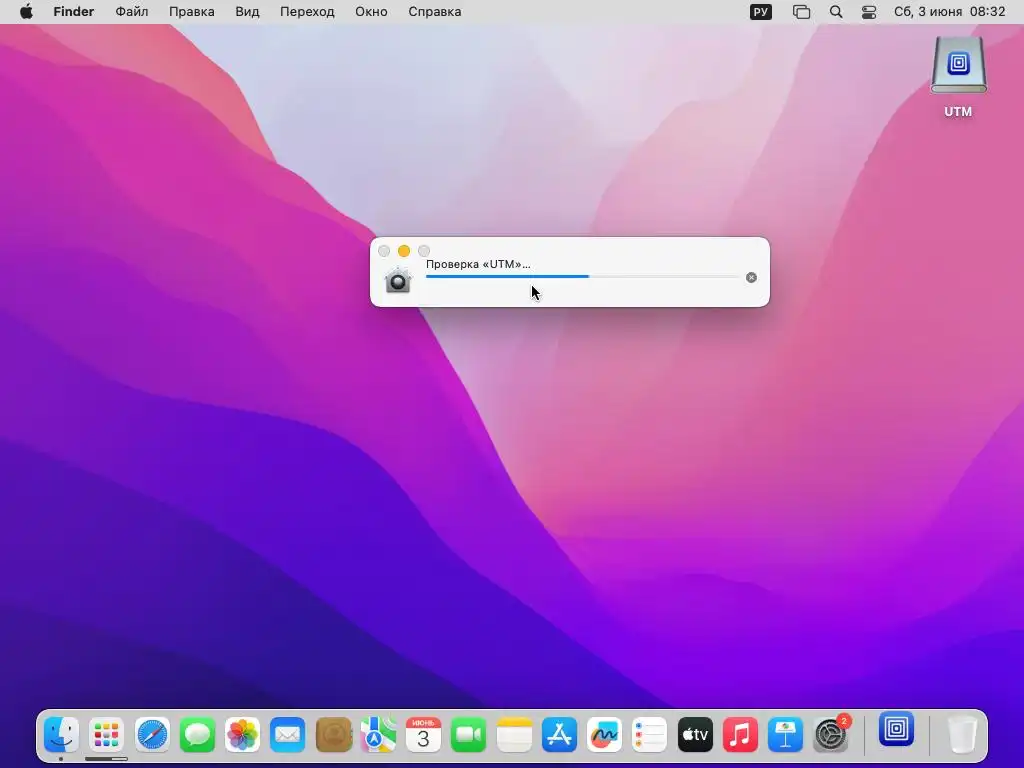Cancel the UTM verification with the X button
Screen dimensions: 1024x768
pyautogui.click(x=751, y=278)
